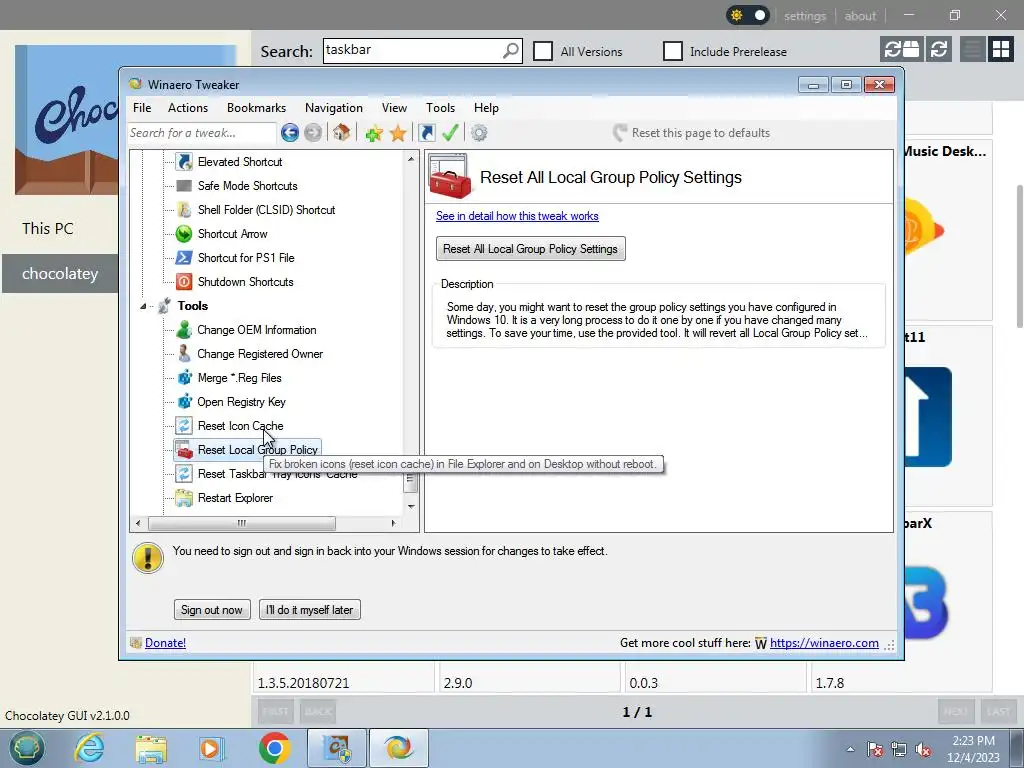
Task: Switch Chocolatey to list view icon
Action: 972,50
